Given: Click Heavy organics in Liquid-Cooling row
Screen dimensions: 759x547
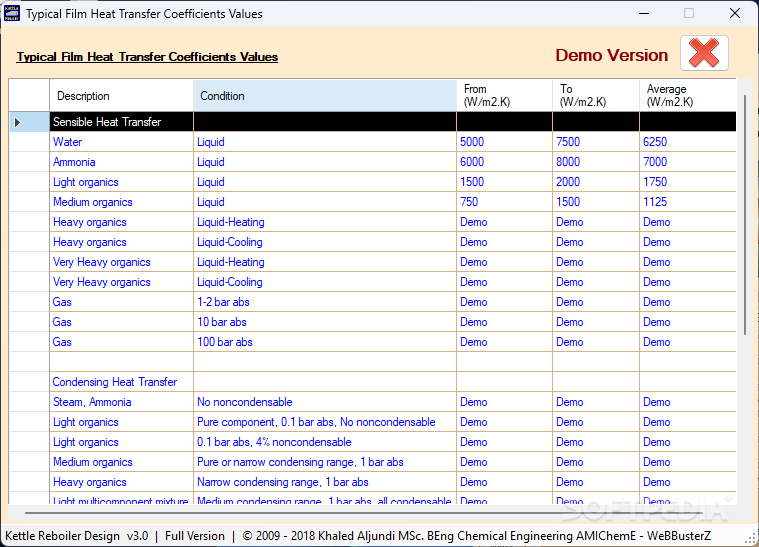Looking at the screenshot, I should (121, 242).
